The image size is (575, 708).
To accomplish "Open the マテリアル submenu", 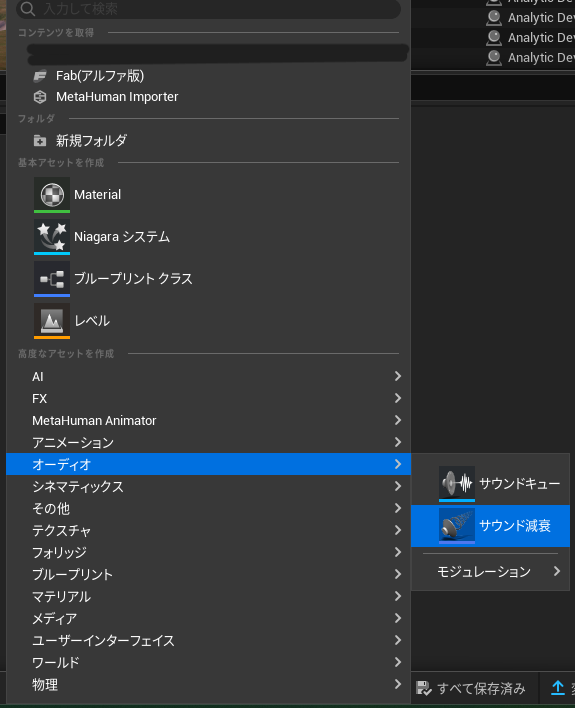I will click(208, 596).
